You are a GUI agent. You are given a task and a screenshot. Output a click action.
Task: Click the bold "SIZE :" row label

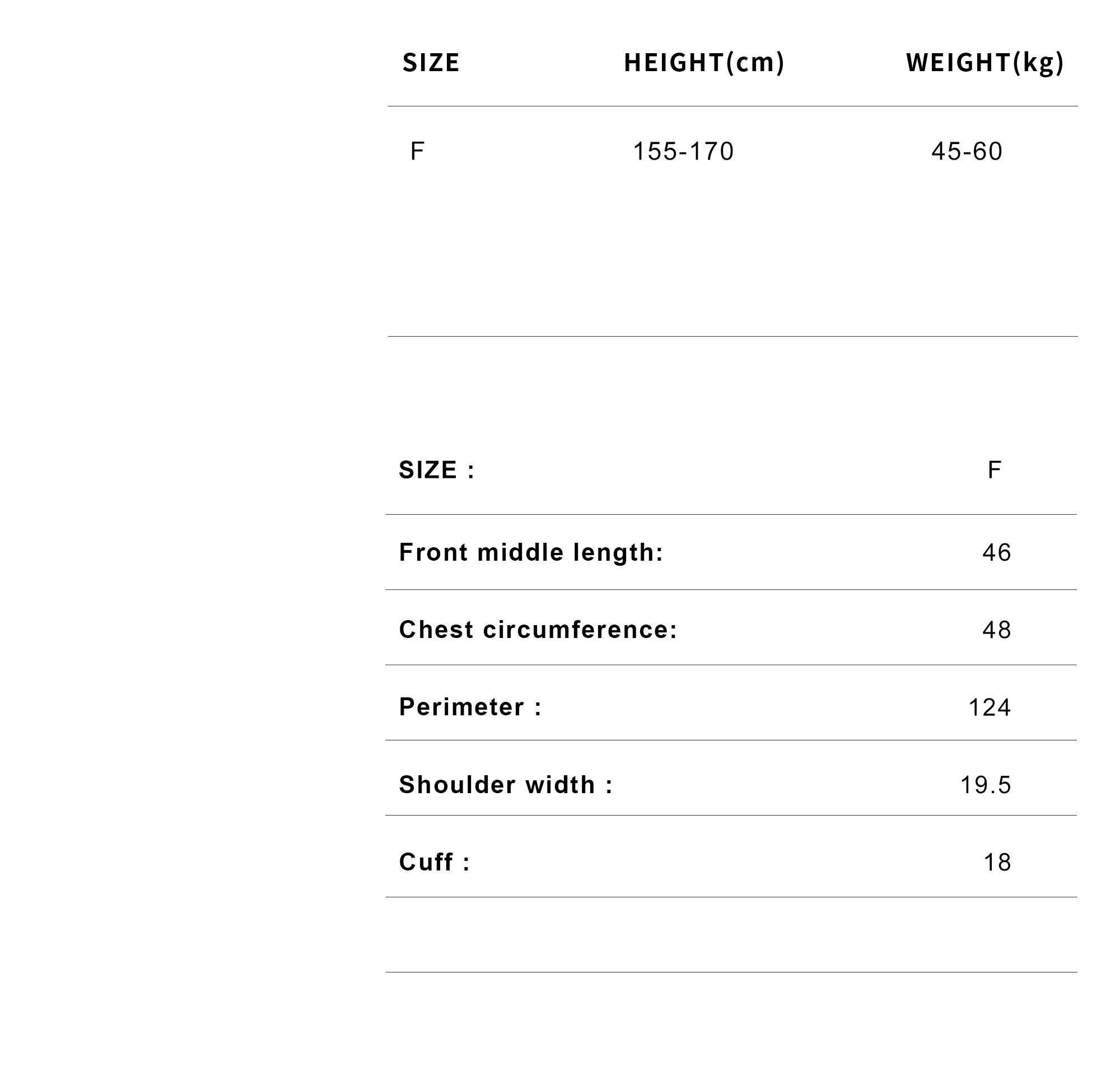tap(437, 470)
